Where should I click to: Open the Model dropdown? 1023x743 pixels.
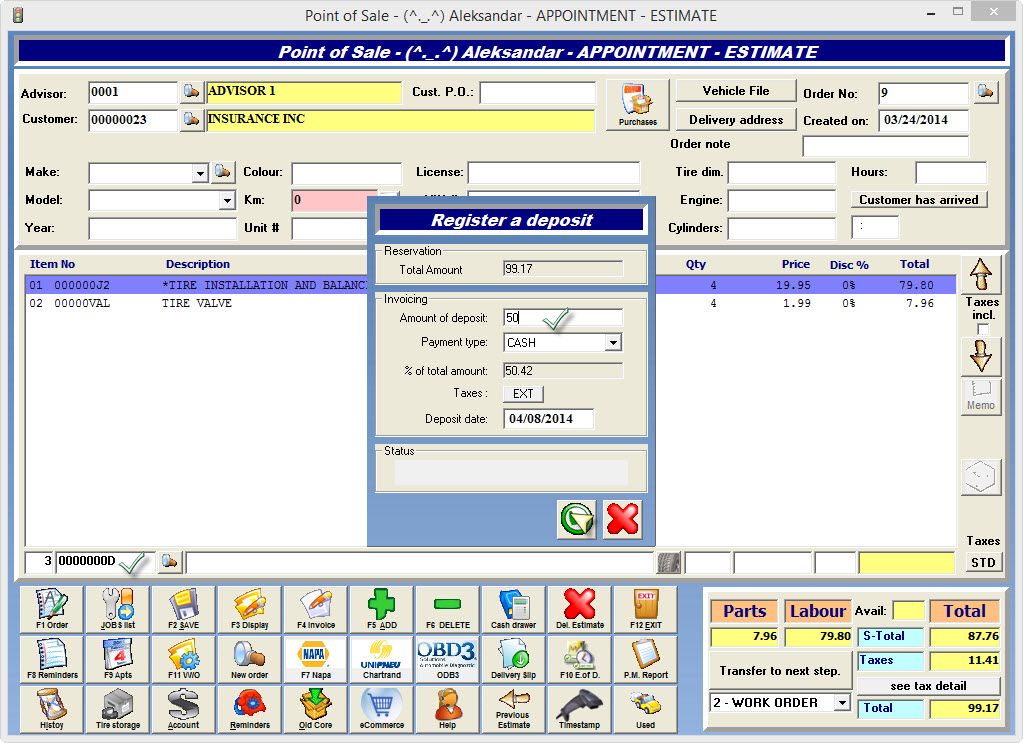click(x=227, y=200)
